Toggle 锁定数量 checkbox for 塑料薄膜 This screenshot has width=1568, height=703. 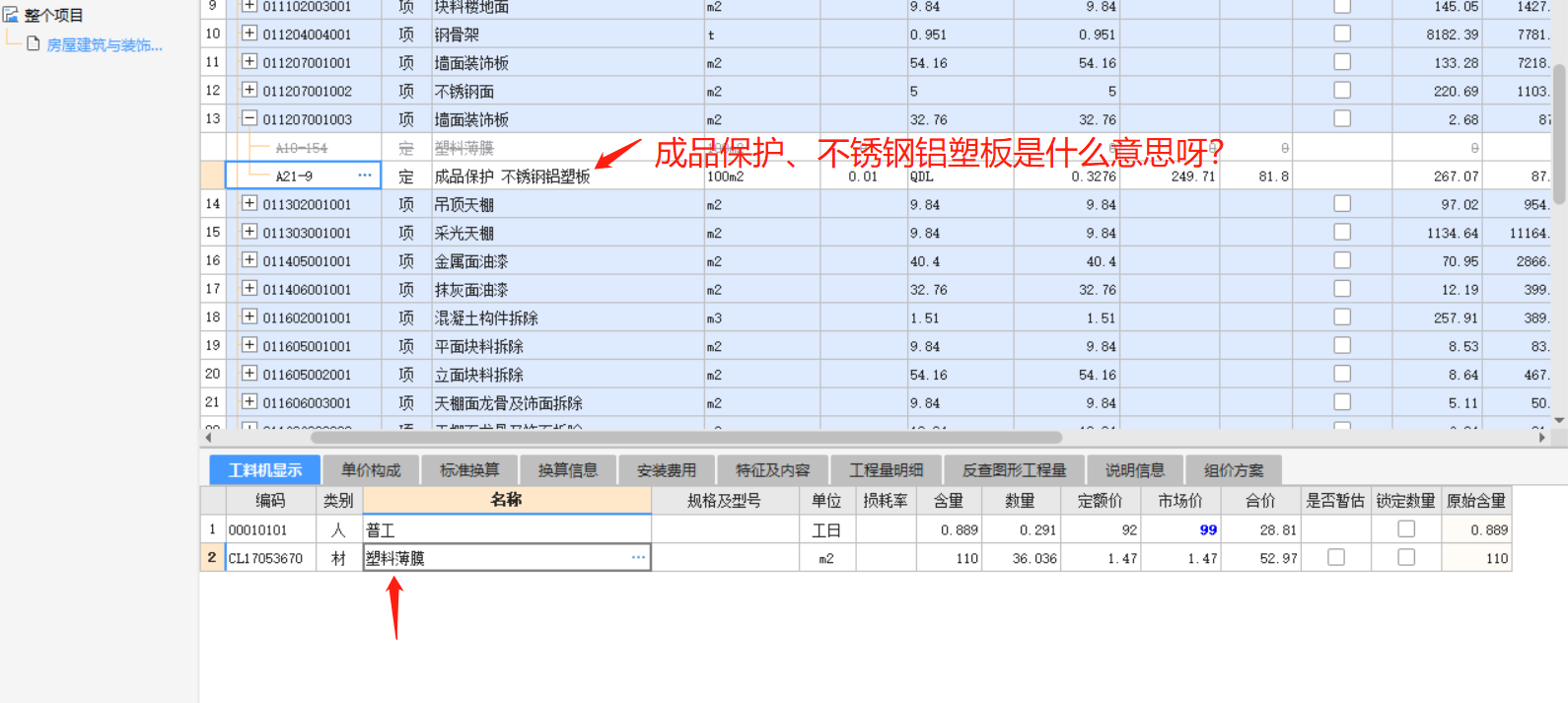tap(1406, 557)
